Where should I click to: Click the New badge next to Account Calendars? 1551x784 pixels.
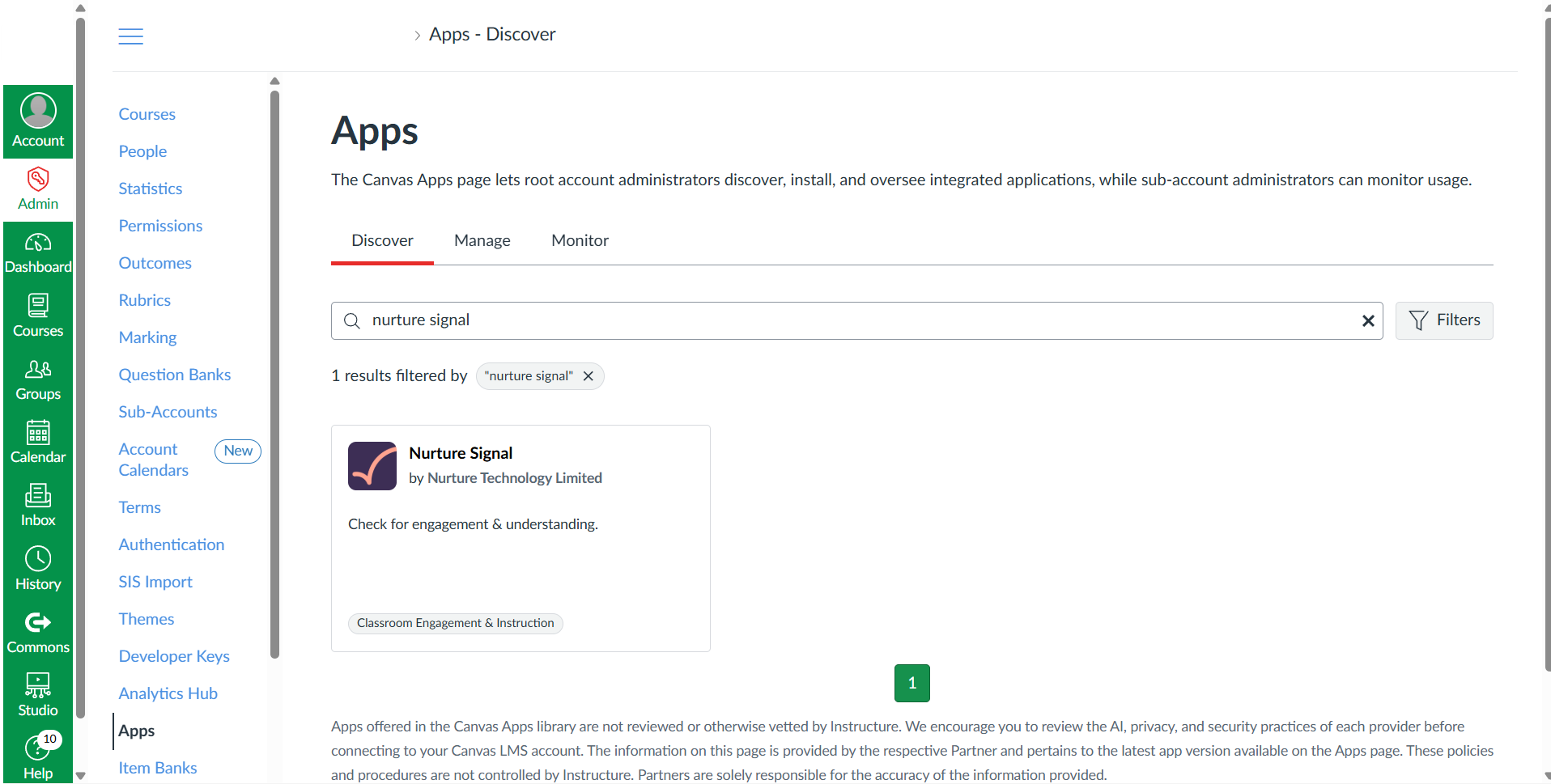[238, 451]
